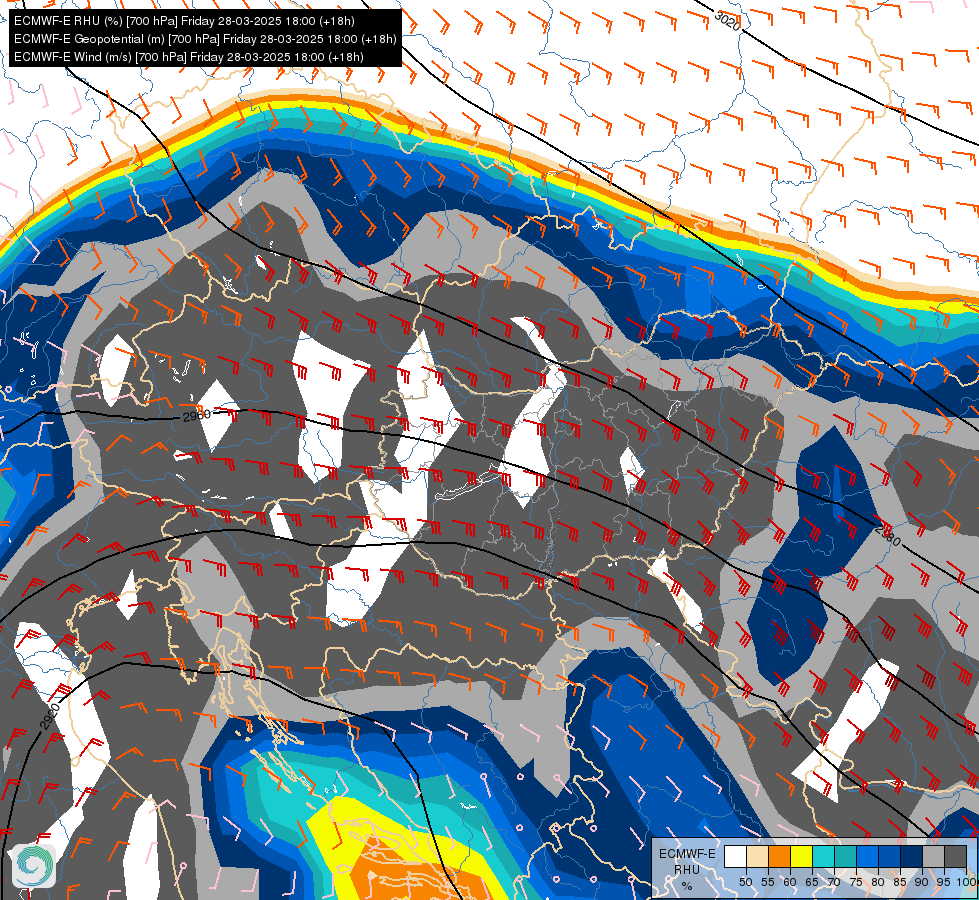Pick the teal 70–75 legend swatch
979x900 pixels.
point(845,857)
